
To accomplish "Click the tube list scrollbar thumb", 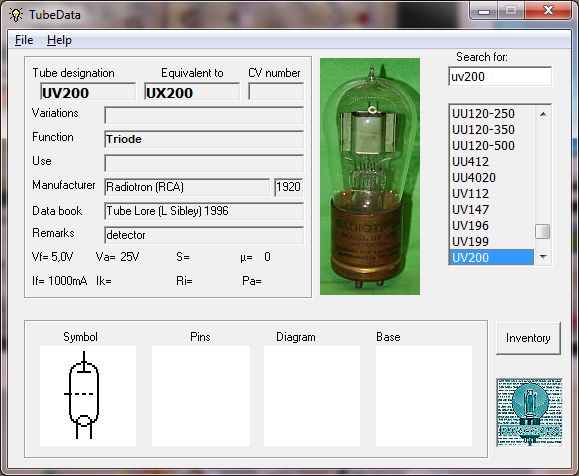I will pyautogui.click(x=543, y=232).
